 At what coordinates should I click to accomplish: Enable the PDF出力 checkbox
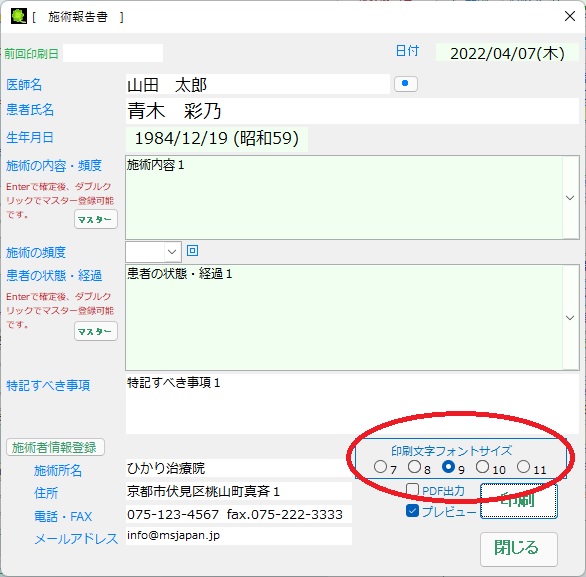click(x=412, y=489)
